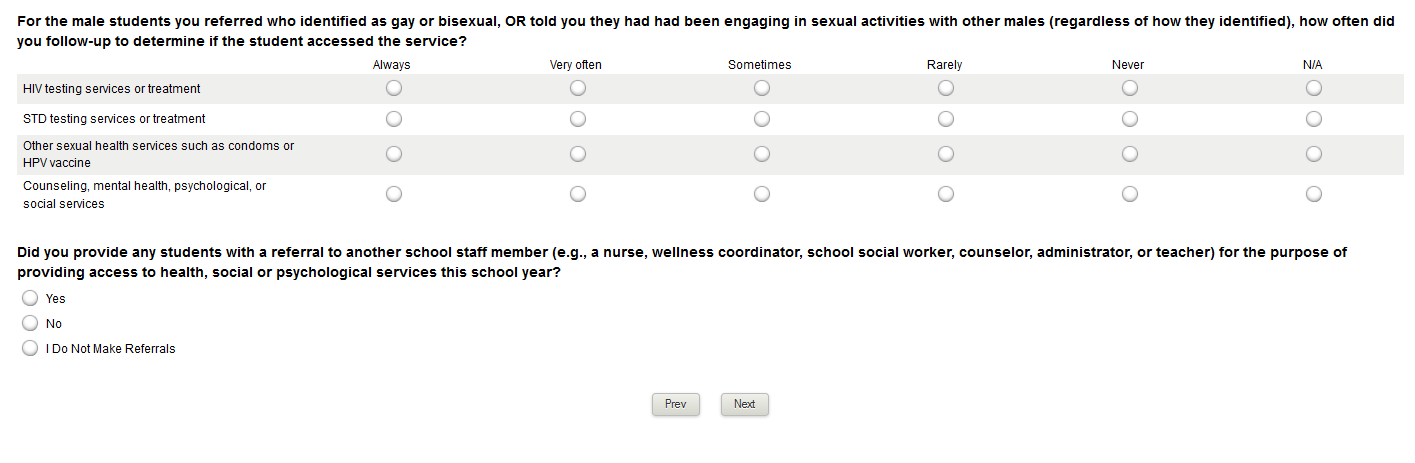This screenshot has width=1415, height=463.
Task: Select Rarely for Counseling, mental health services
Action: coord(945,194)
